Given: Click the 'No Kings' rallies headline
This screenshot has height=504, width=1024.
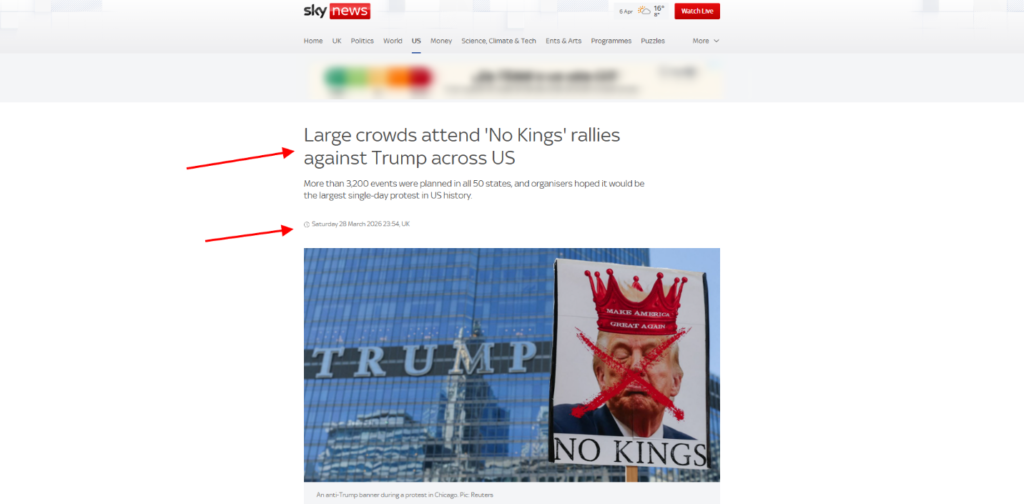Looking at the screenshot, I should tap(461, 146).
